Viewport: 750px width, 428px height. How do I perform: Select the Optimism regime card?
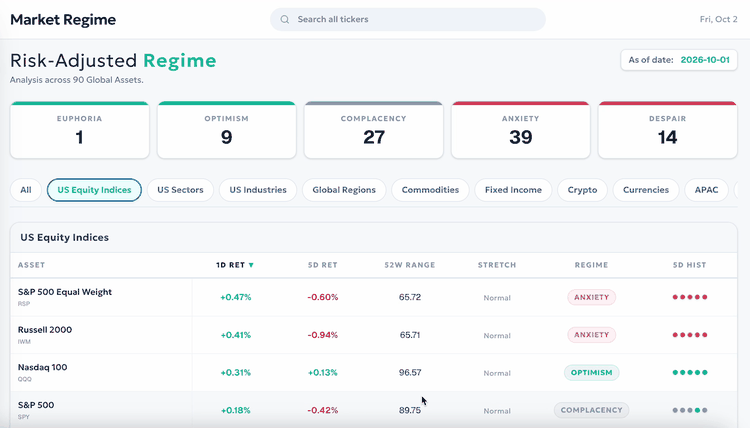coord(227,130)
